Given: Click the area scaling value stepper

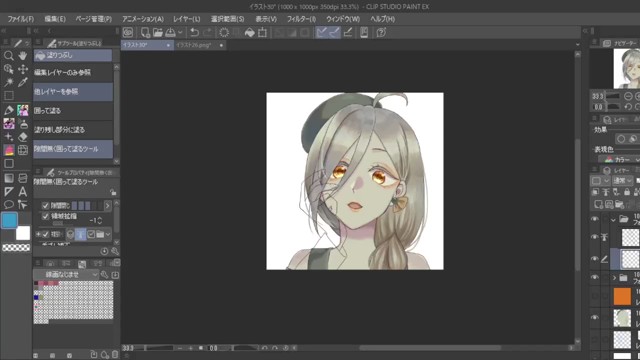Looking at the screenshot, I should pyautogui.click(x=100, y=220).
